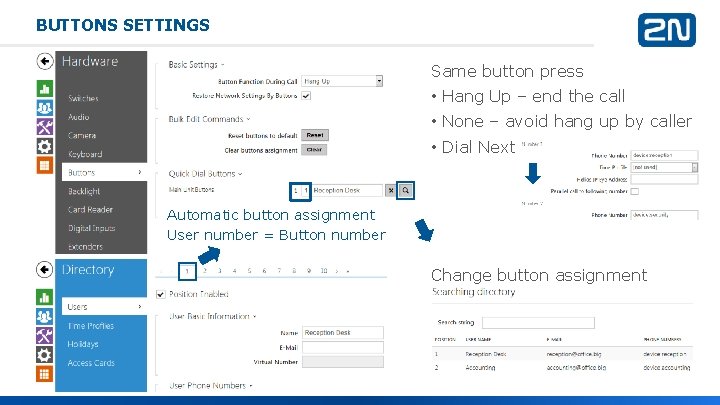The height and width of the screenshot is (405, 720).
Task: Toggle Position Enabled checkbox
Action: pos(161,294)
